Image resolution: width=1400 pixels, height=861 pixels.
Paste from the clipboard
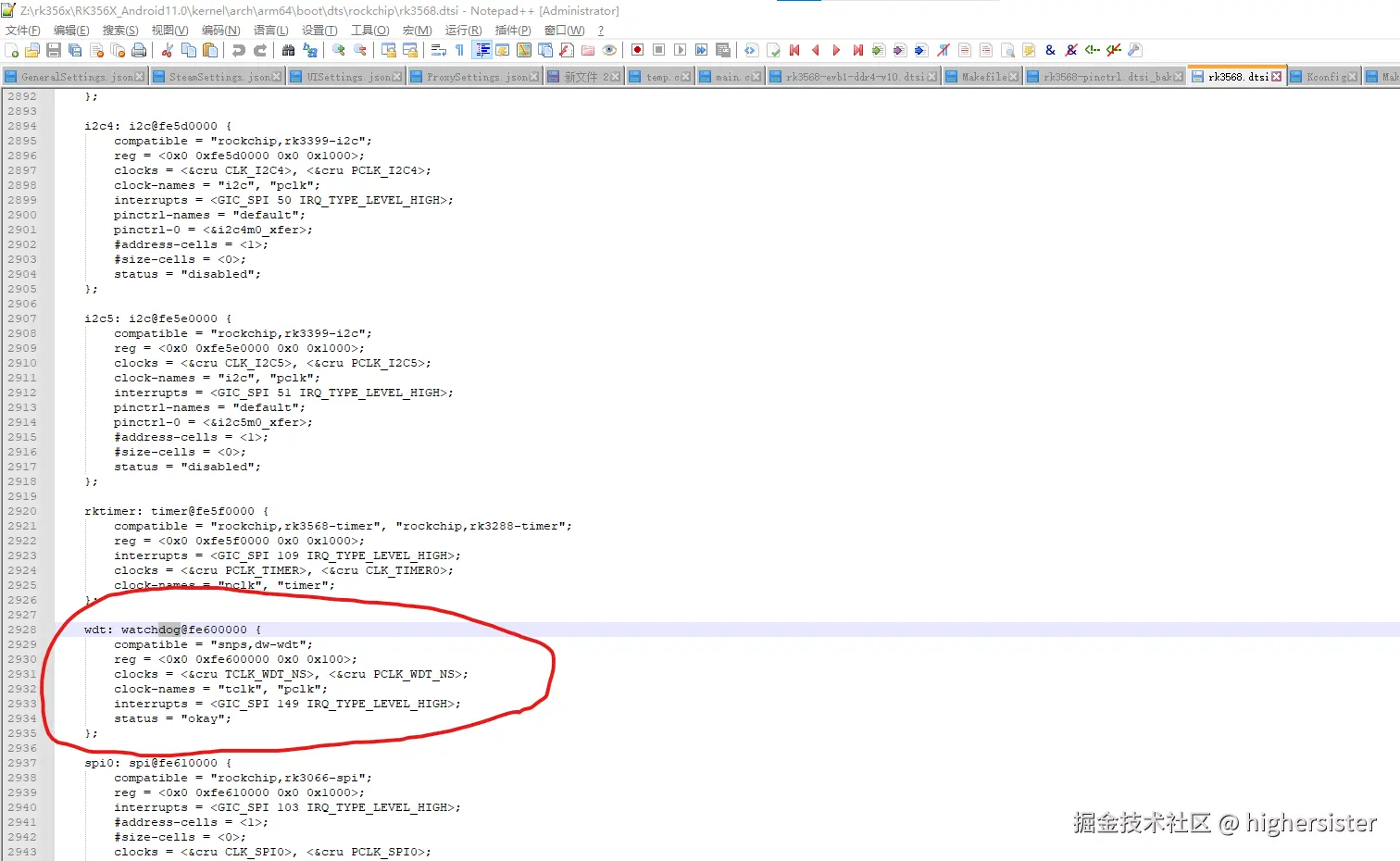pyautogui.click(x=210, y=50)
